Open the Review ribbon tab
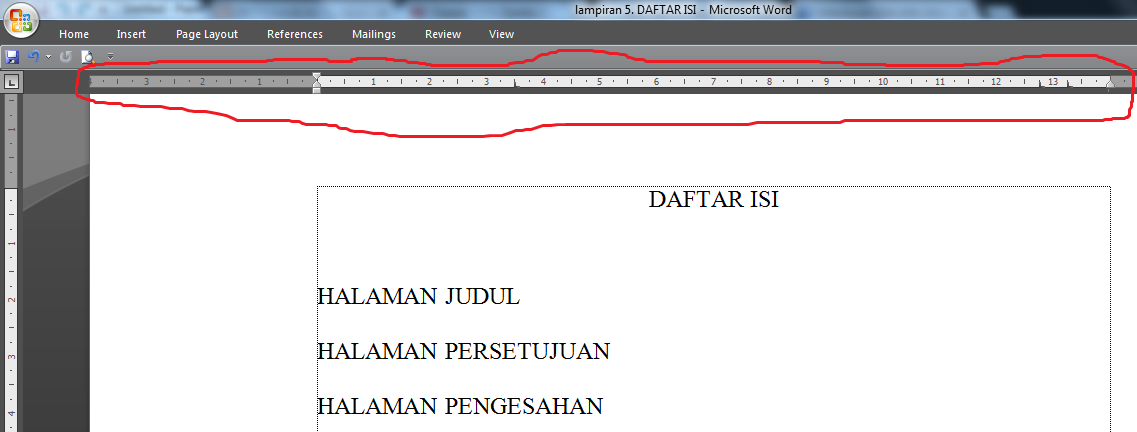1137x432 pixels. tap(443, 34)
